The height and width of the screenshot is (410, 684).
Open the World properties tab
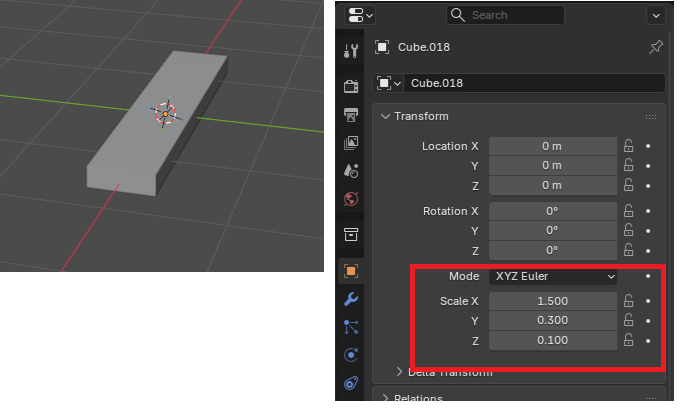click(x=351, y=199)
